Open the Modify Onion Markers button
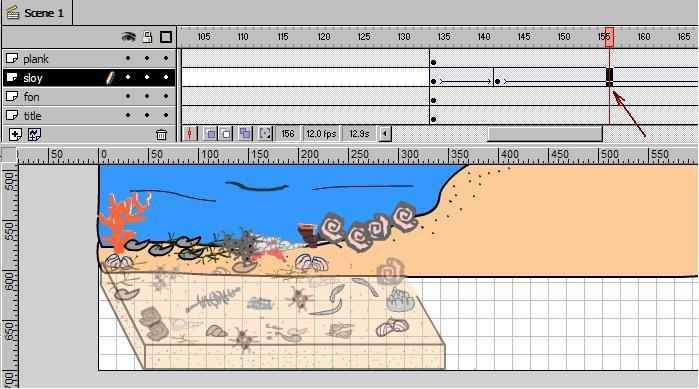 (x=265, y=133)
